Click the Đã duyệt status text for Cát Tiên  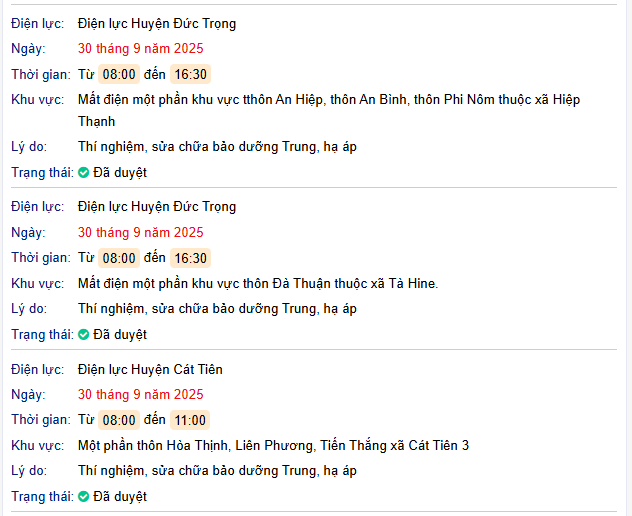pyautogui.click(x=120, y=497)
